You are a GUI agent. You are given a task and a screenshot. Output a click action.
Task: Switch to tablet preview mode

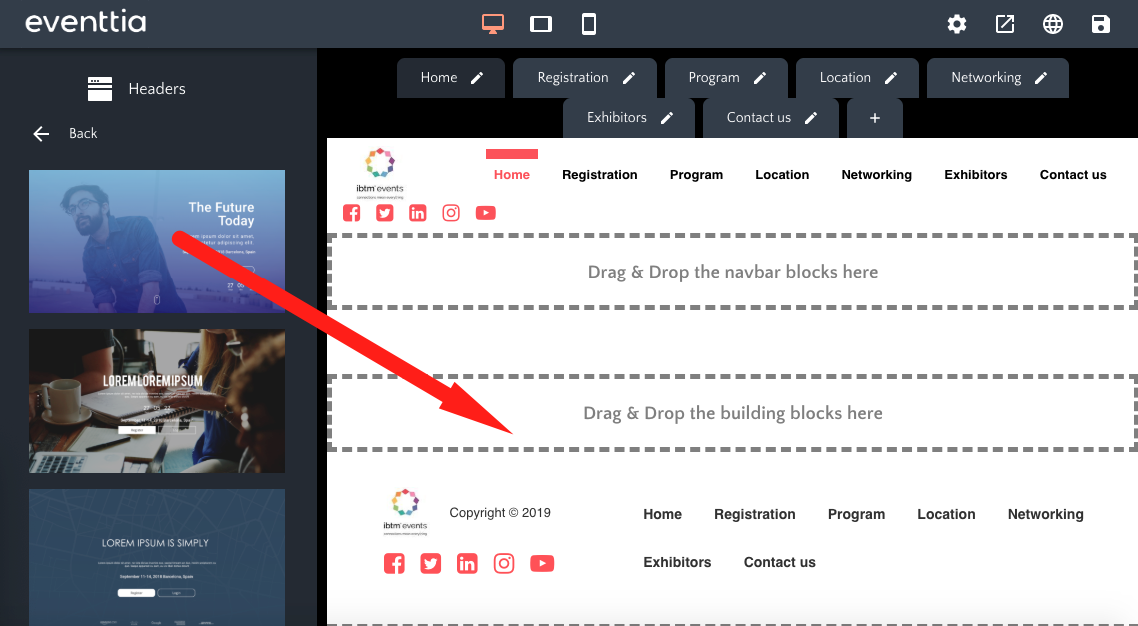coord(541,24)
